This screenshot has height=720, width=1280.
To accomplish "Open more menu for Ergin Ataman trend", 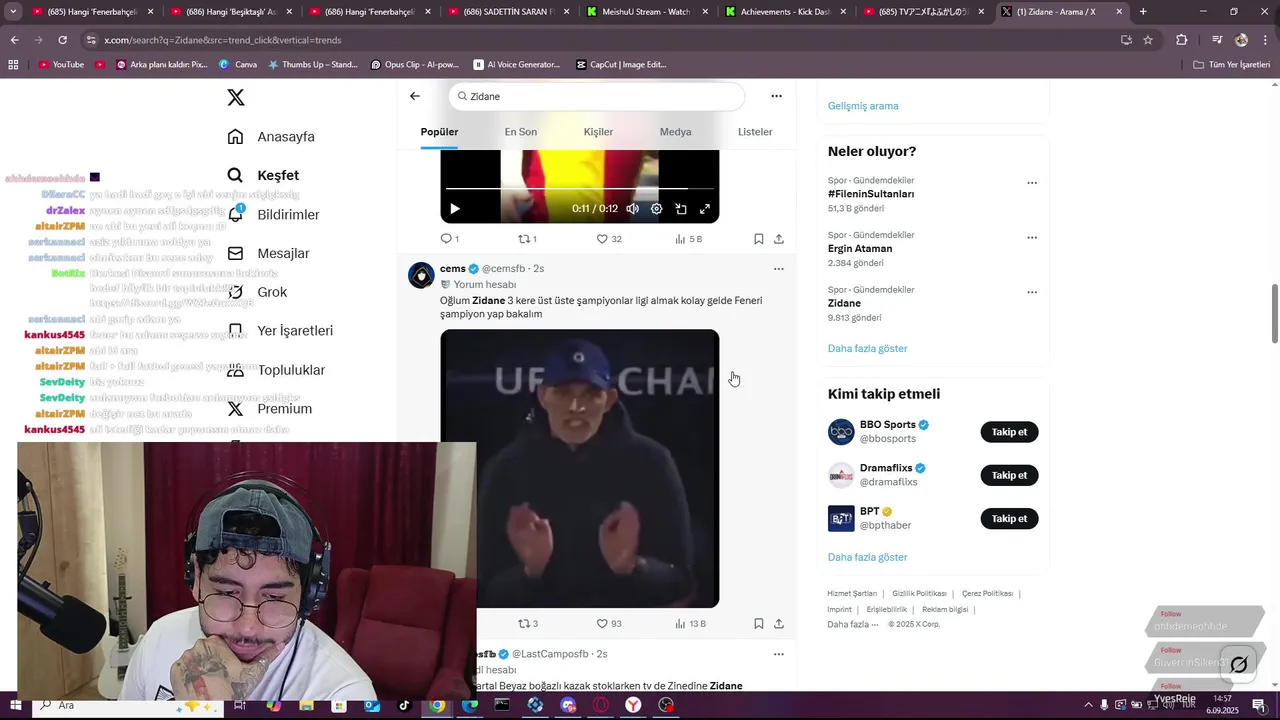I will tap(1032, 238).
